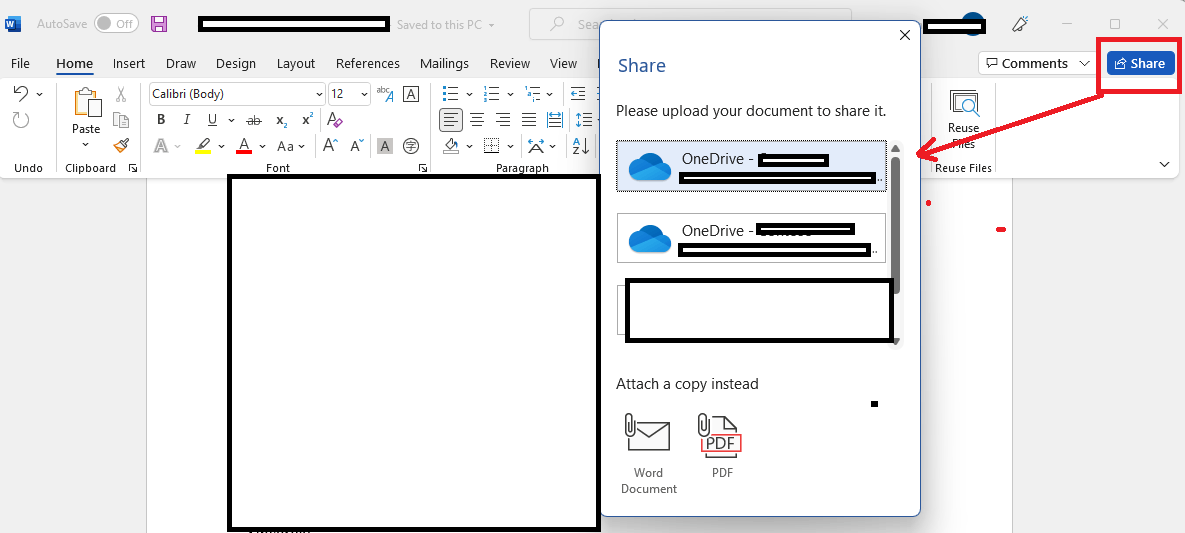Screen dimensions: 1185x533
Task: Toggle Italic formatting
Action: tap(187, 119)
